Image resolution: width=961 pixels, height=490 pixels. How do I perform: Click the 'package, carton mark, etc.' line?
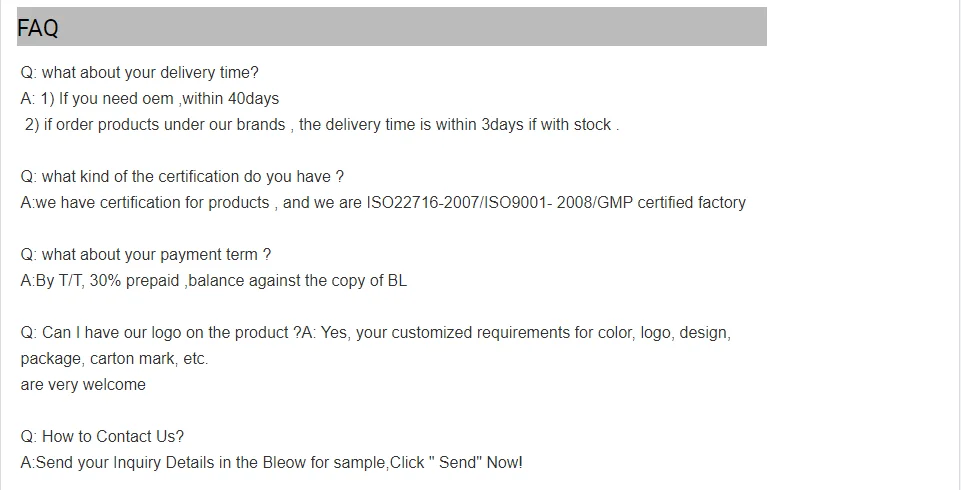point(114,359)
